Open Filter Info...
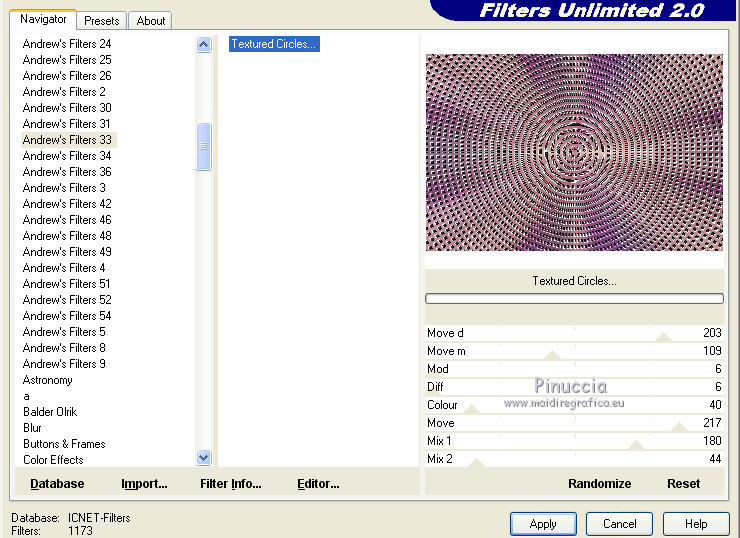740x538 pixels. (230, 484)
